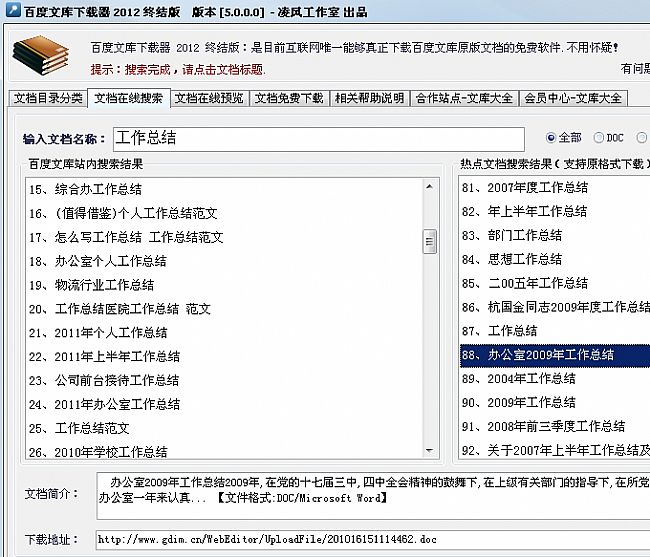Go to the 文档免费下载 tab
Image resolution: width=650 pixels, height=557 pixels.
pos(288,98)
